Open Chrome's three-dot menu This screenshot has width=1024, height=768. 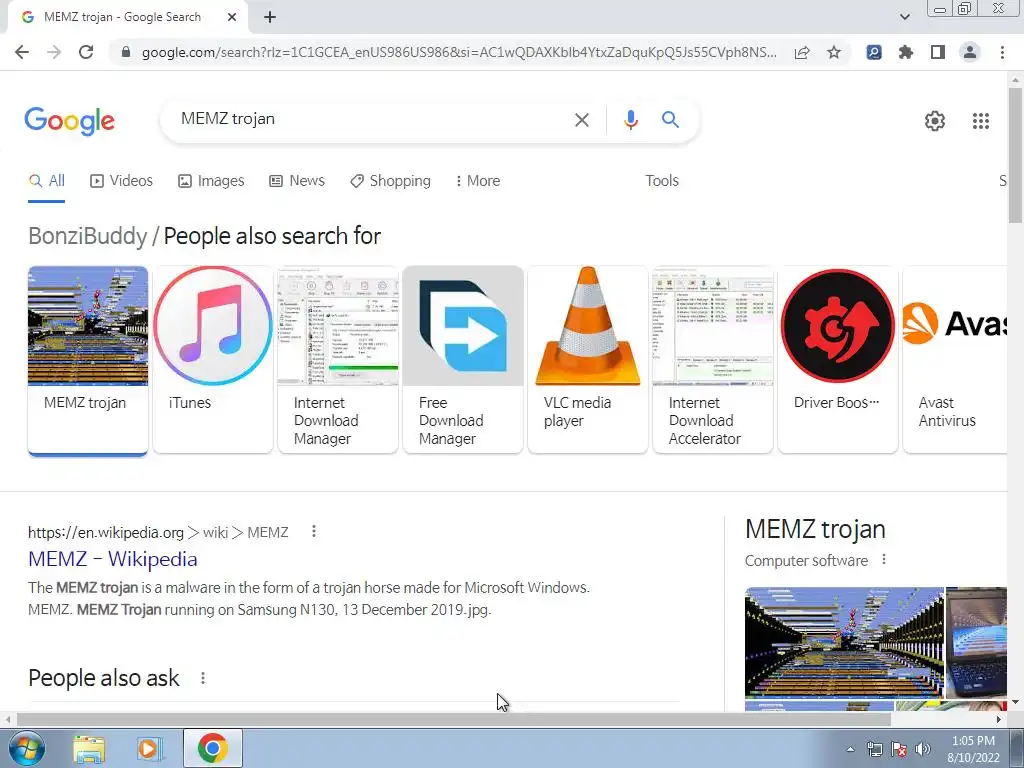[x=1002, y=52]
